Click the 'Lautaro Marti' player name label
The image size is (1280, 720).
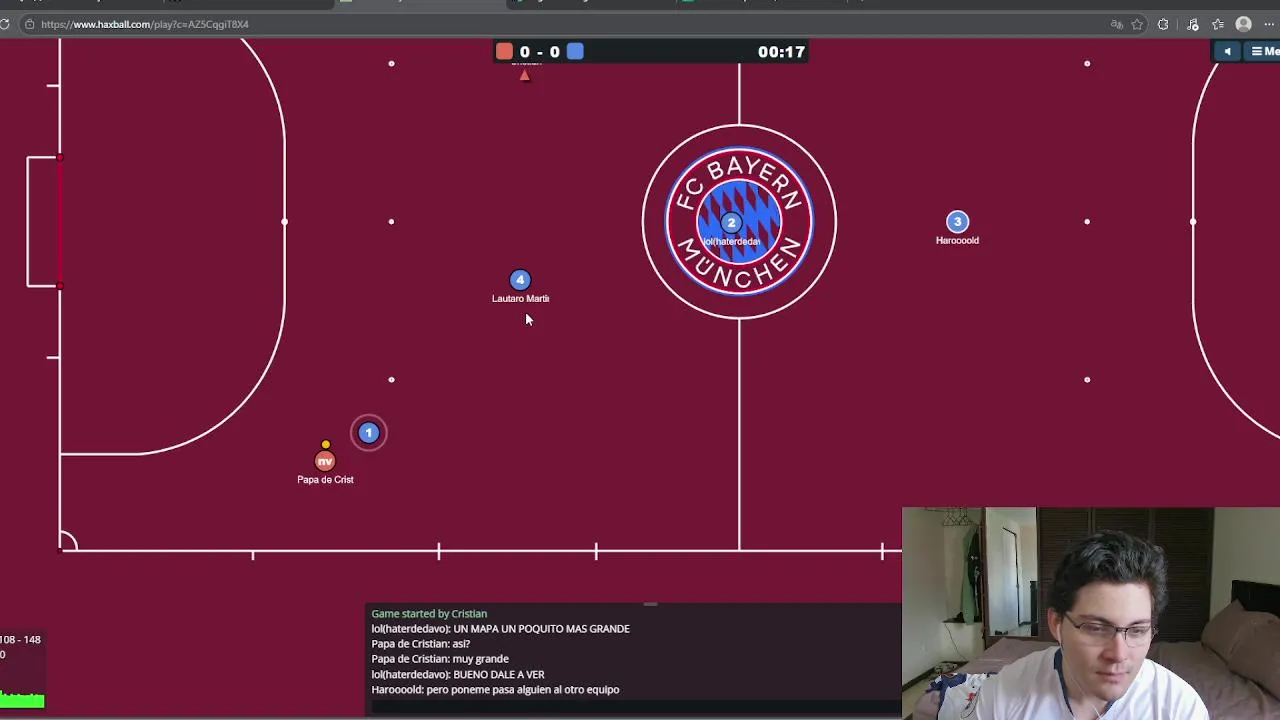(520, 298)
